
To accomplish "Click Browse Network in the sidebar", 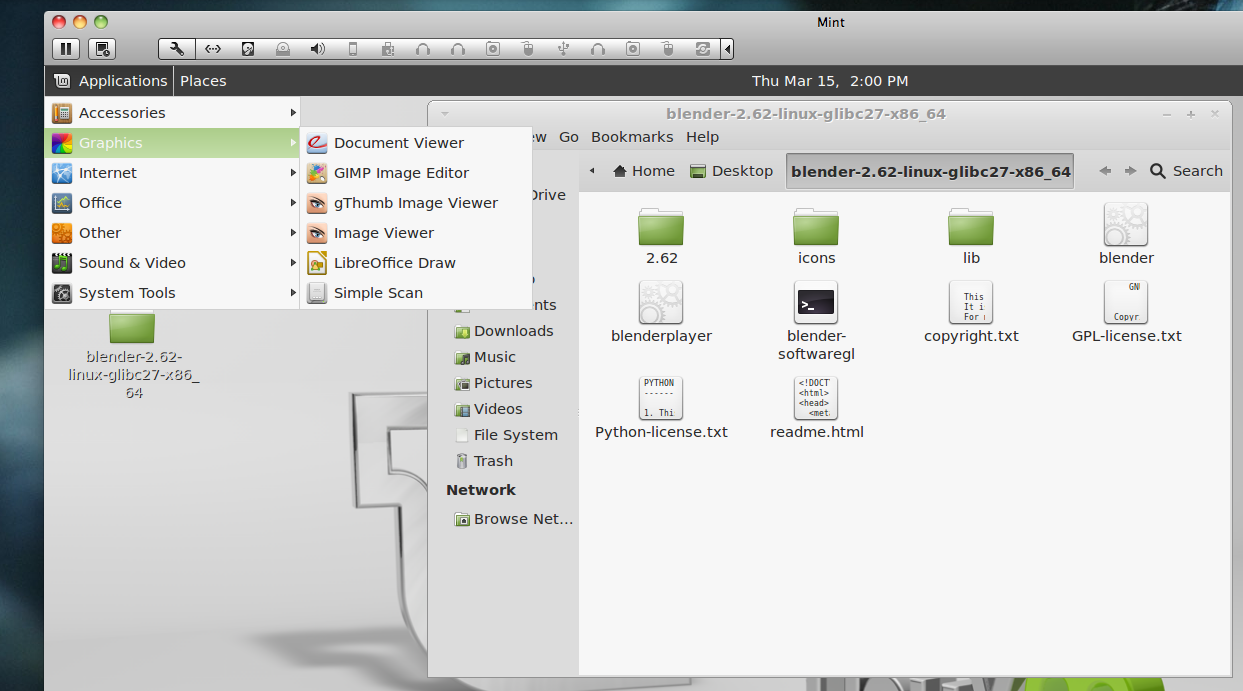I will [x=512, y=519].
